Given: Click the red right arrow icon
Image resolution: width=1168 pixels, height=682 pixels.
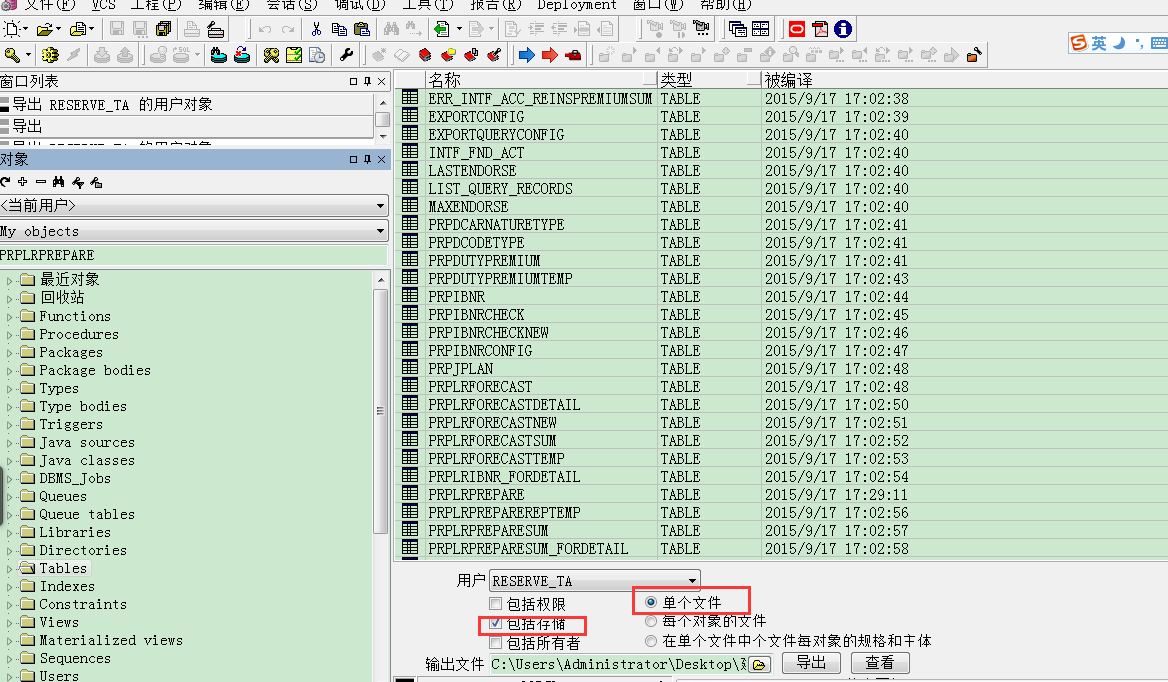Looking at the screenshot, I should click(x=550, y=55).
